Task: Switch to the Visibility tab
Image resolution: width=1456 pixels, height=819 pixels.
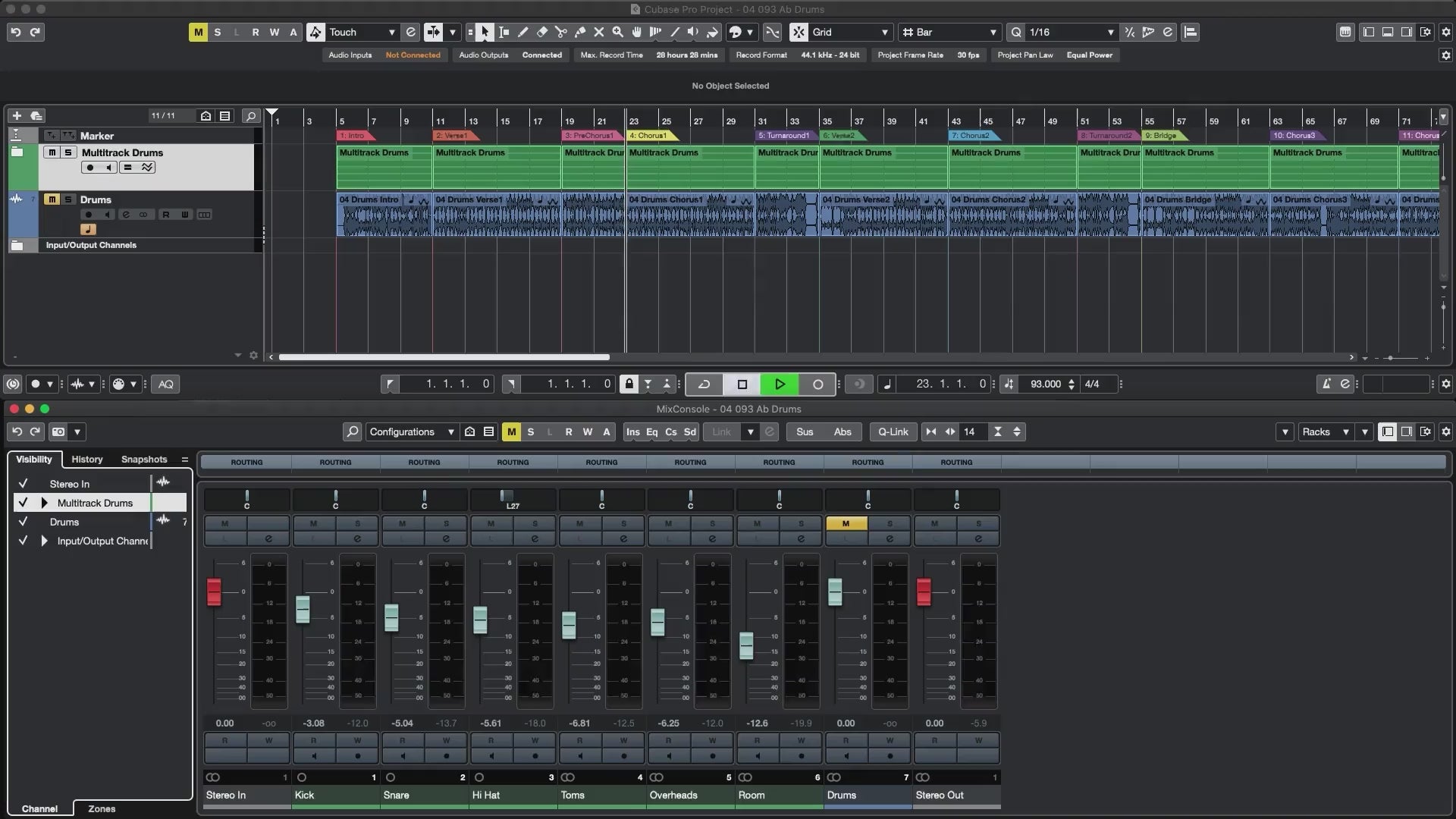Action: (x=34, y=460)
